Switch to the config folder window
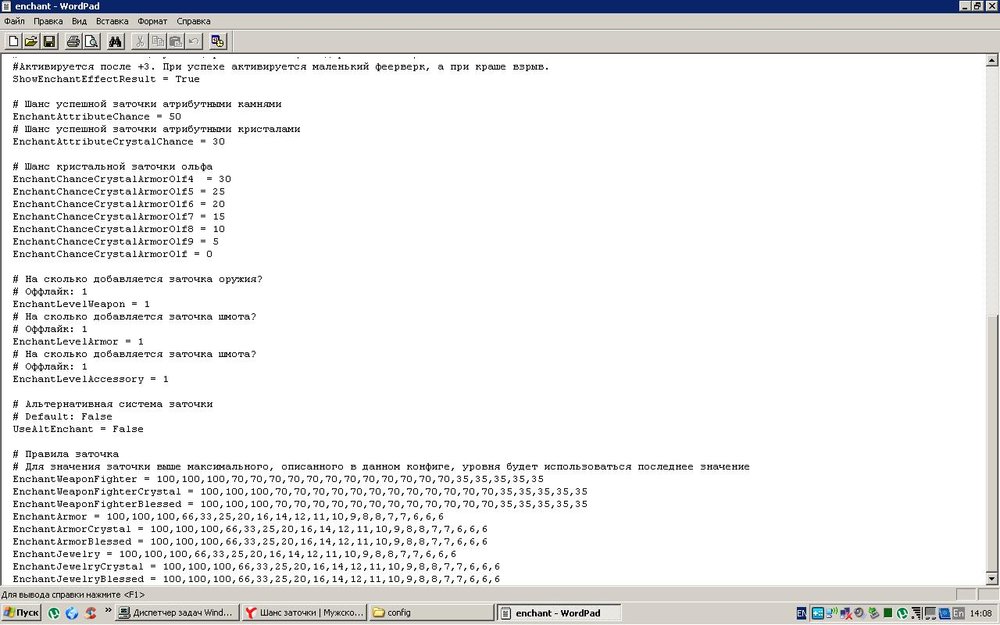The height and width of the screenshot is (625, 1000). click(430, 613)
